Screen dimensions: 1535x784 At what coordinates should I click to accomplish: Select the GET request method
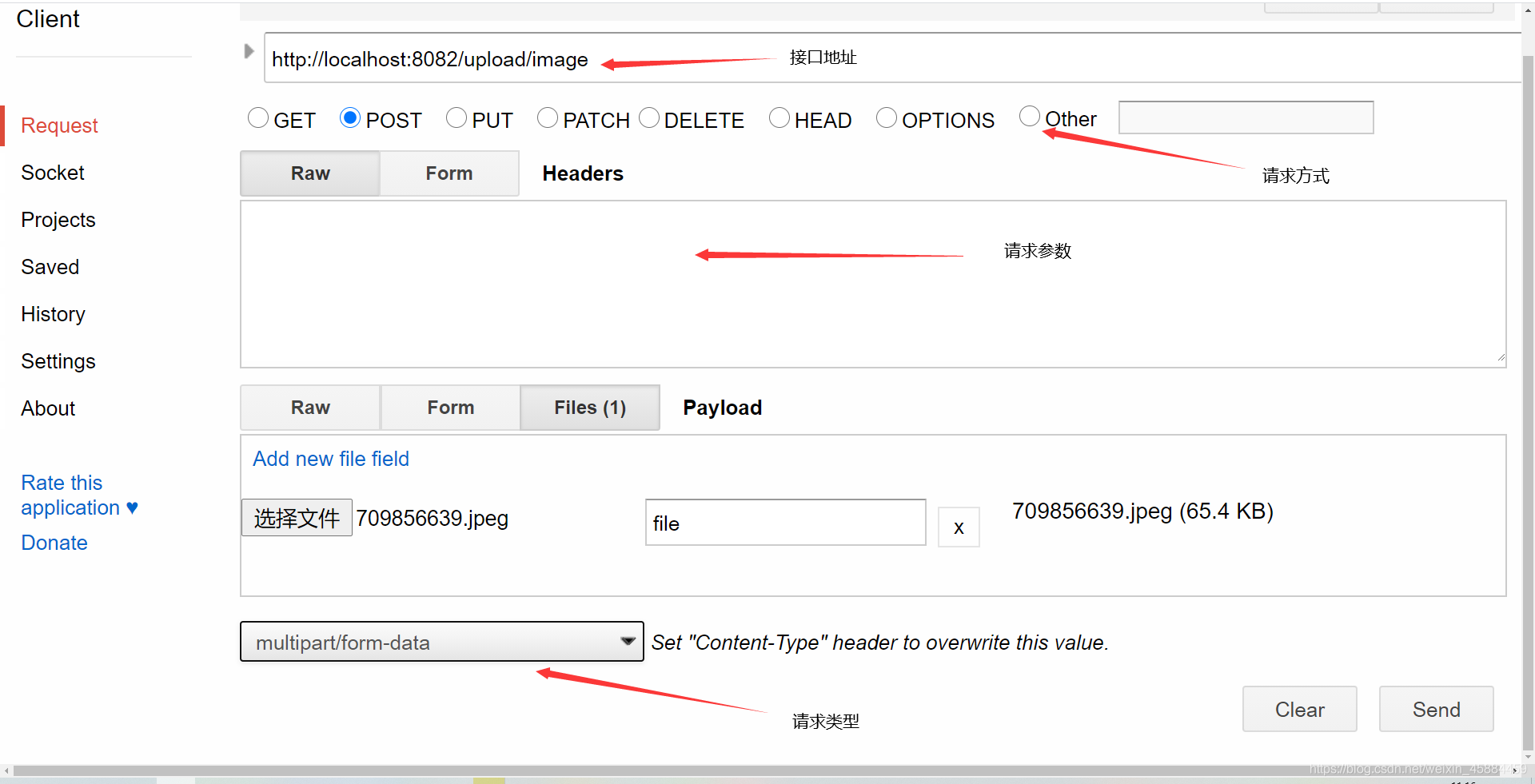257,117
